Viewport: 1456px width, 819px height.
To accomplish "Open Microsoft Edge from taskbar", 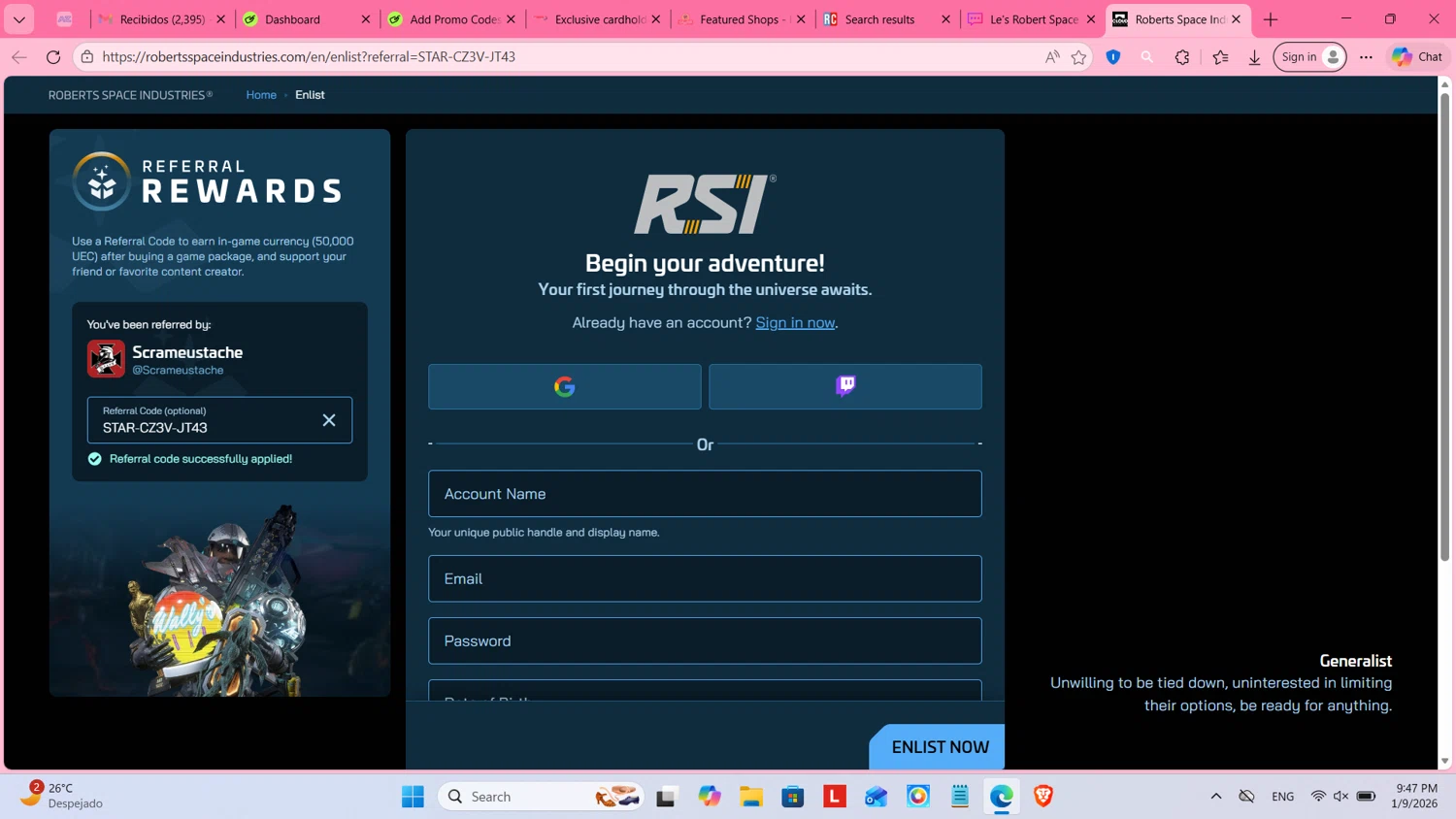I will tap(1002, 797).
